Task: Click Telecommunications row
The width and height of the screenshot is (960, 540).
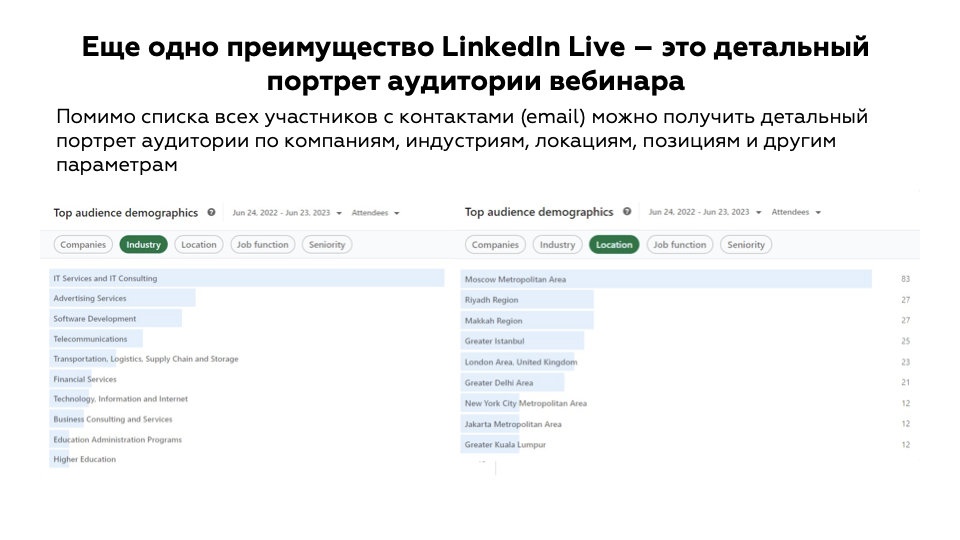Action: pyautogui.click(x=96, y=339)
